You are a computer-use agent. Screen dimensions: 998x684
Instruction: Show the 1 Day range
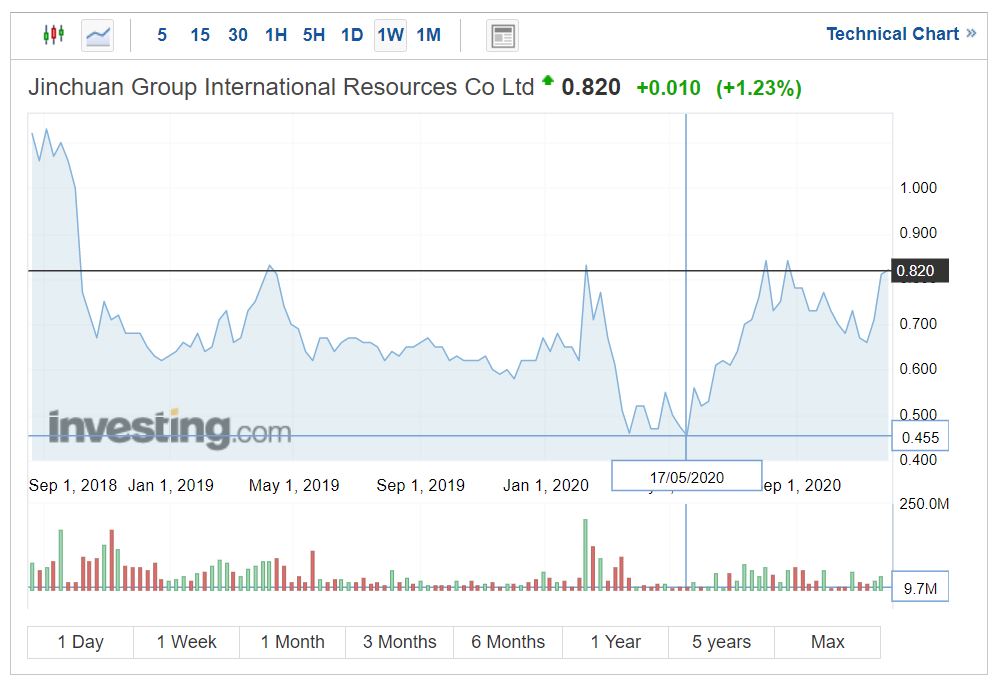(80, 642)
